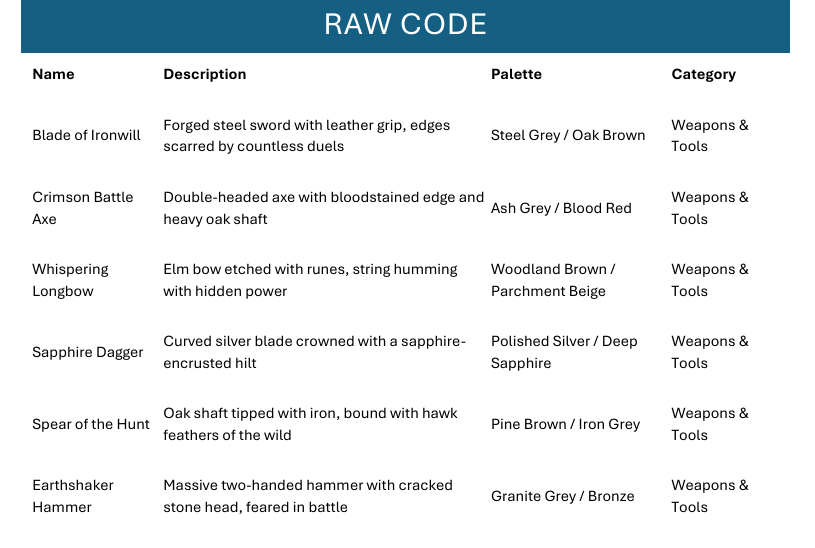Click the RAW CODE title banner
Image resolution: width=815 pixels, height=548 pixels.
[405, 25]
